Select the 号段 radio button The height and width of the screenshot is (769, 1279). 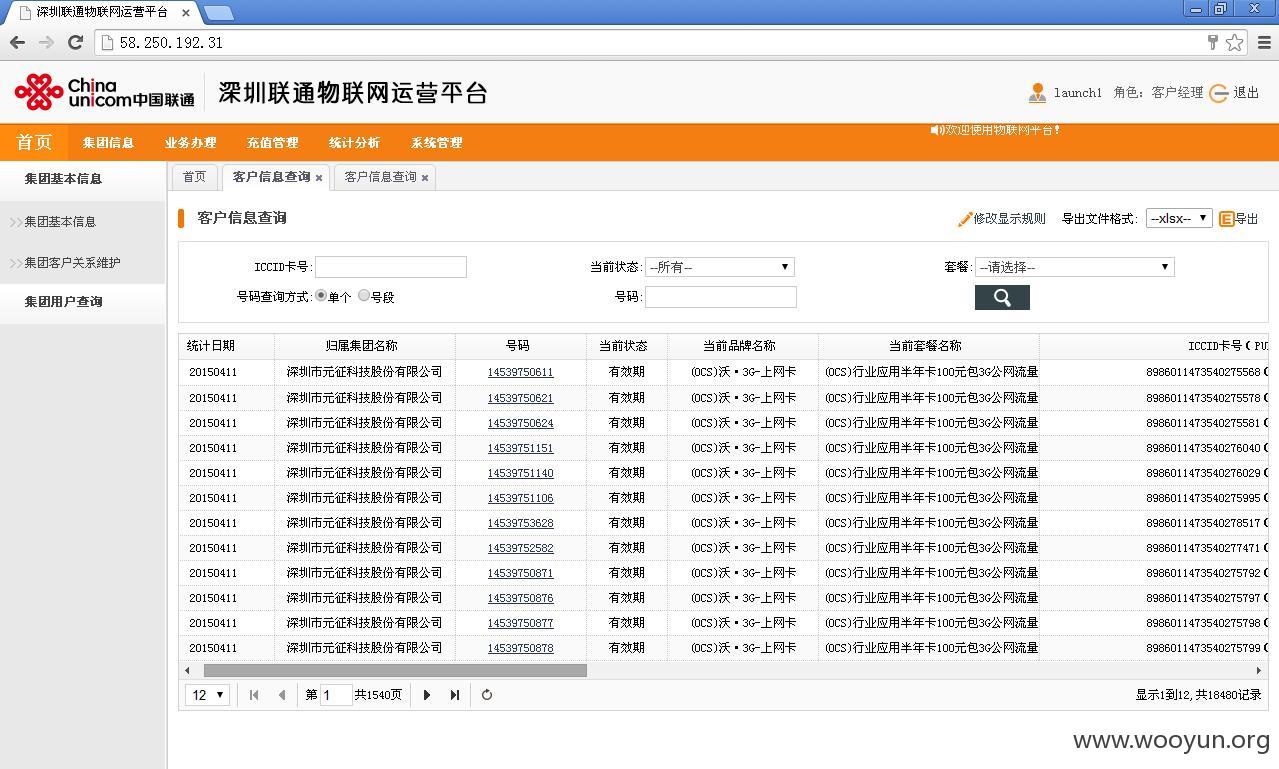[364, 295]
